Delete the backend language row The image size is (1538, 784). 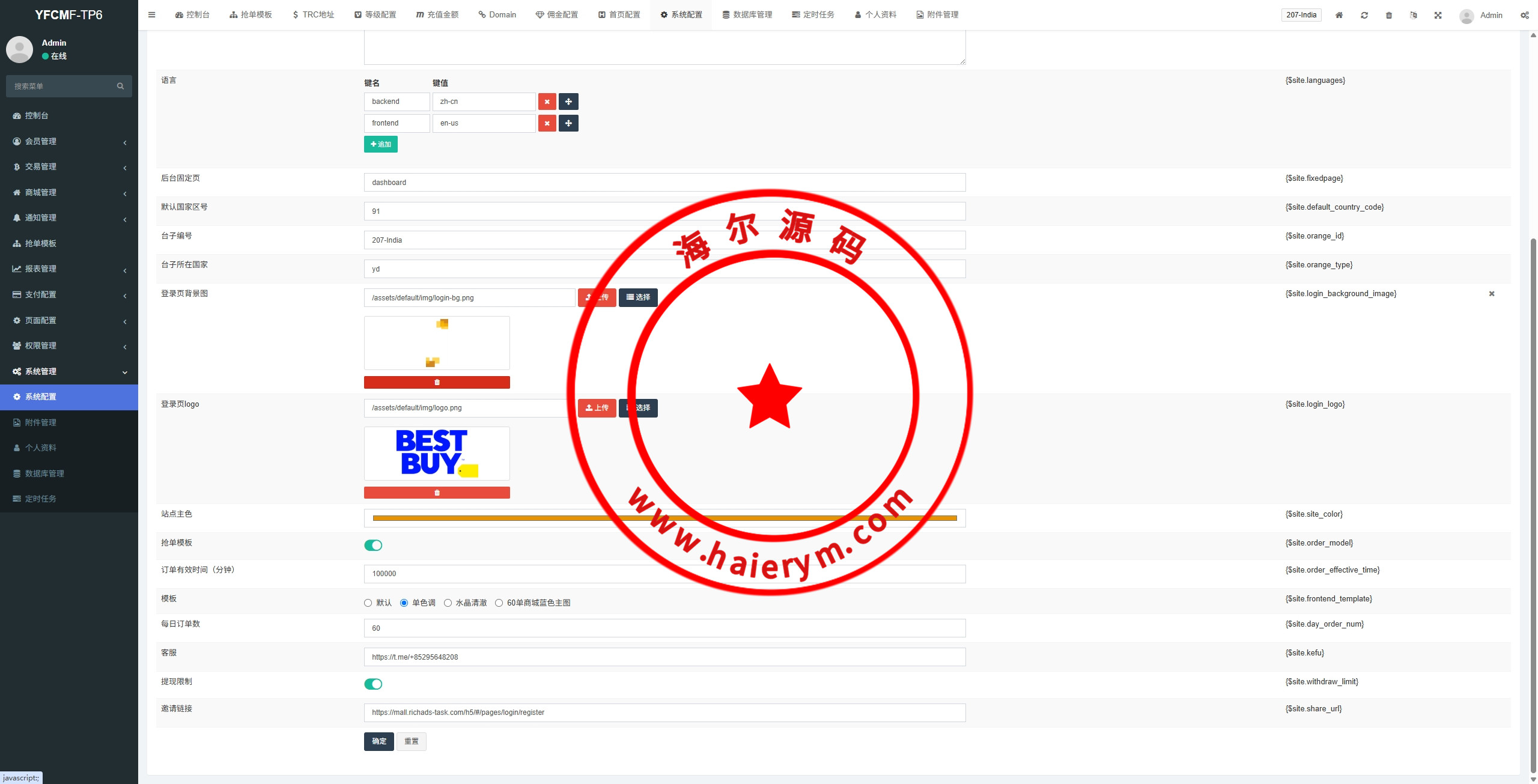tap(547, 102)
